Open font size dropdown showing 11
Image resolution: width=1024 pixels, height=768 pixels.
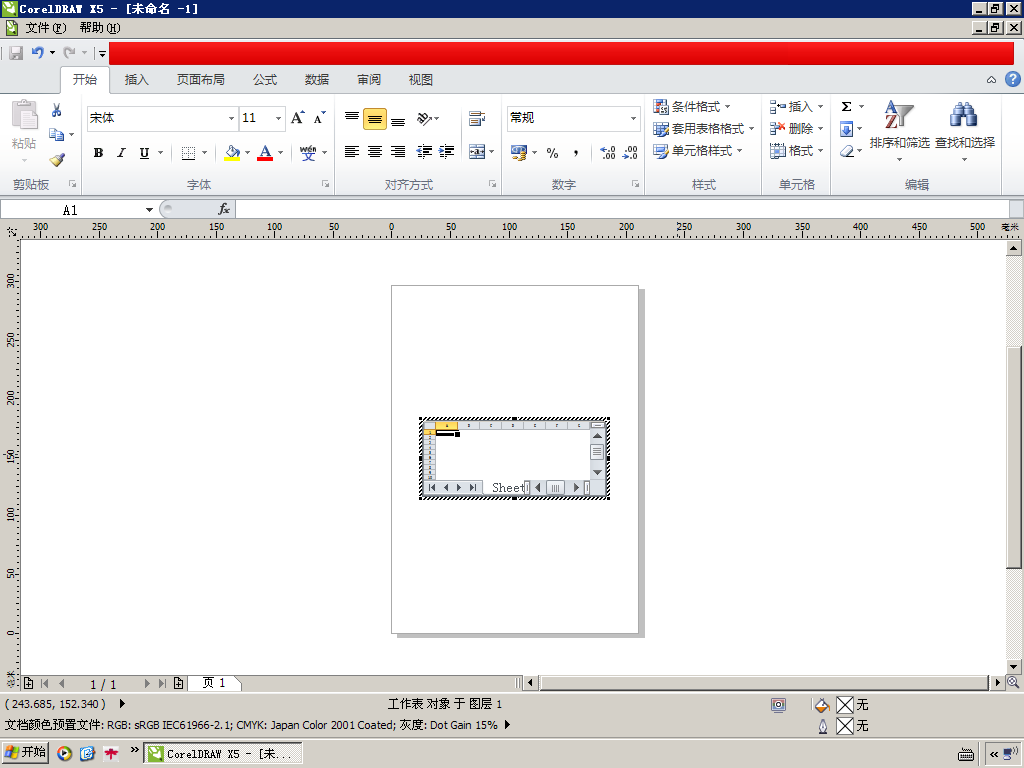(x=279, y=118)
